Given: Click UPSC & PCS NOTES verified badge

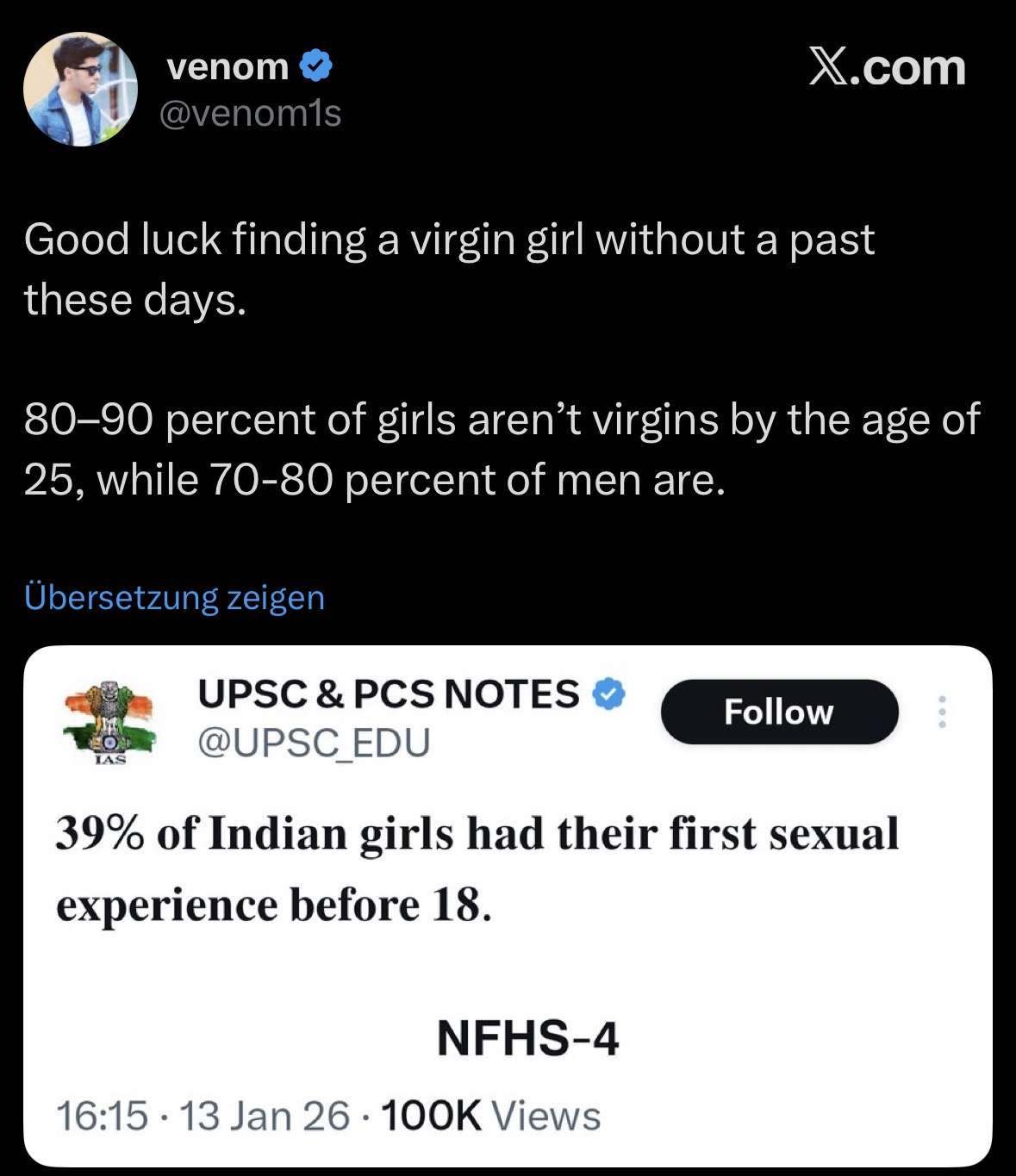Looking at the screenshot, I should 610,694.
